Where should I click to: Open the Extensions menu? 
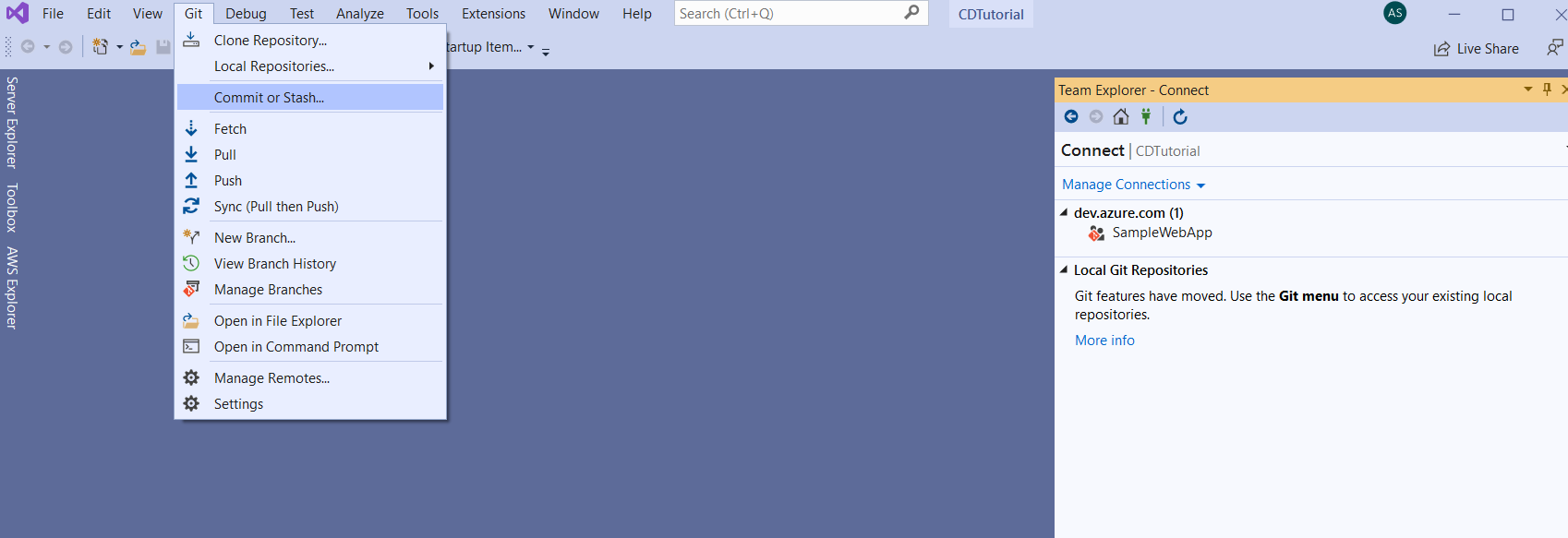(x=493, y=13)
